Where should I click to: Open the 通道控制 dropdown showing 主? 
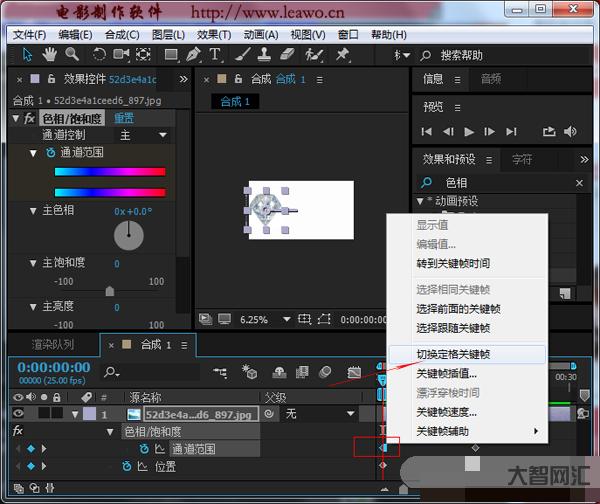coord(145,134)
